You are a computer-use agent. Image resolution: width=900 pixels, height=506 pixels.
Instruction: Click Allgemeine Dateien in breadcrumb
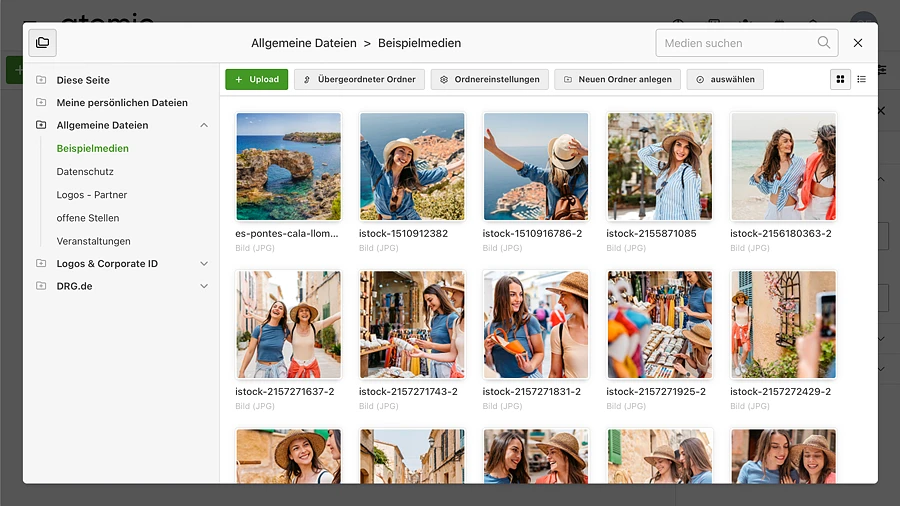[304, 43]
